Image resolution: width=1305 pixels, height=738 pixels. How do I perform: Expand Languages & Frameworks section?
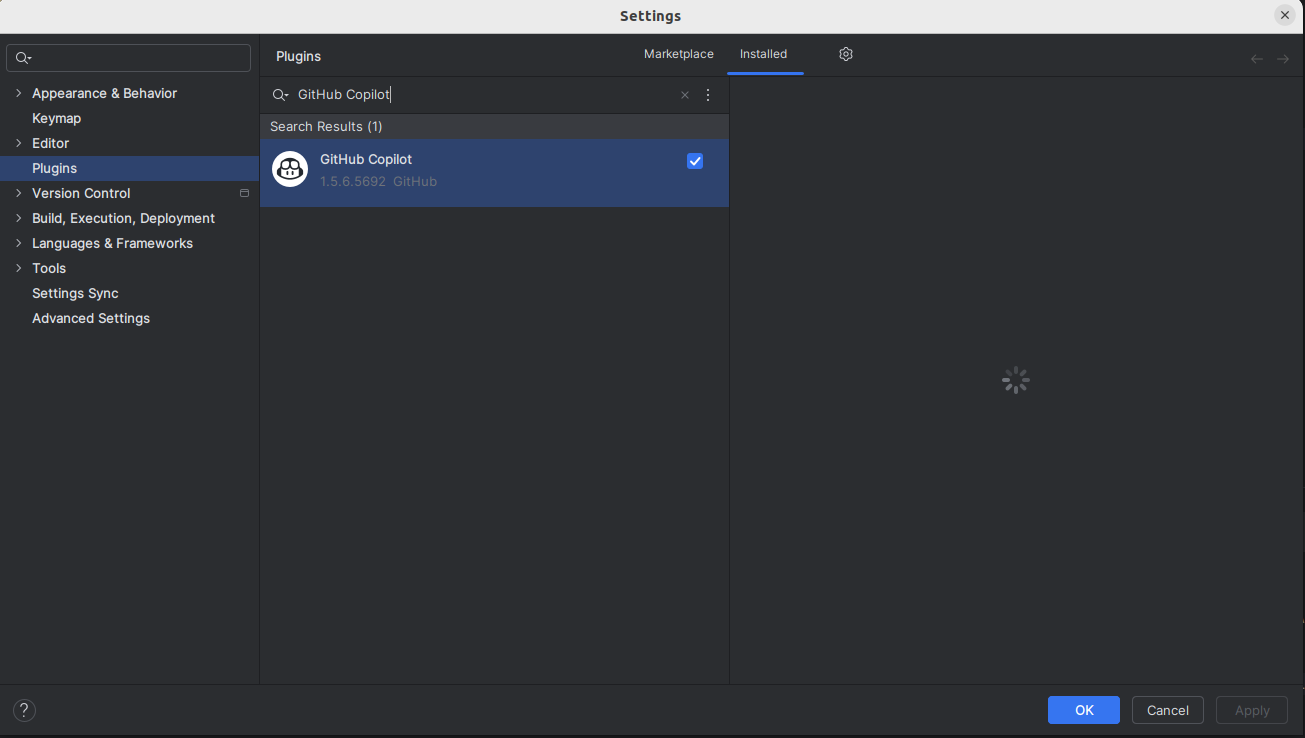[18, 243]
